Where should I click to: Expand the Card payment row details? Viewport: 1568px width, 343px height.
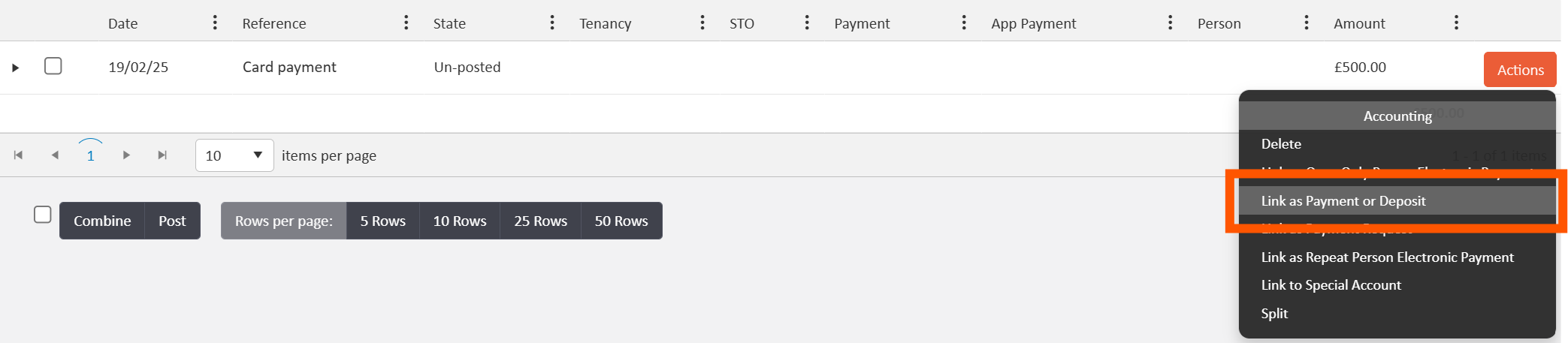[x=15, y=68]
